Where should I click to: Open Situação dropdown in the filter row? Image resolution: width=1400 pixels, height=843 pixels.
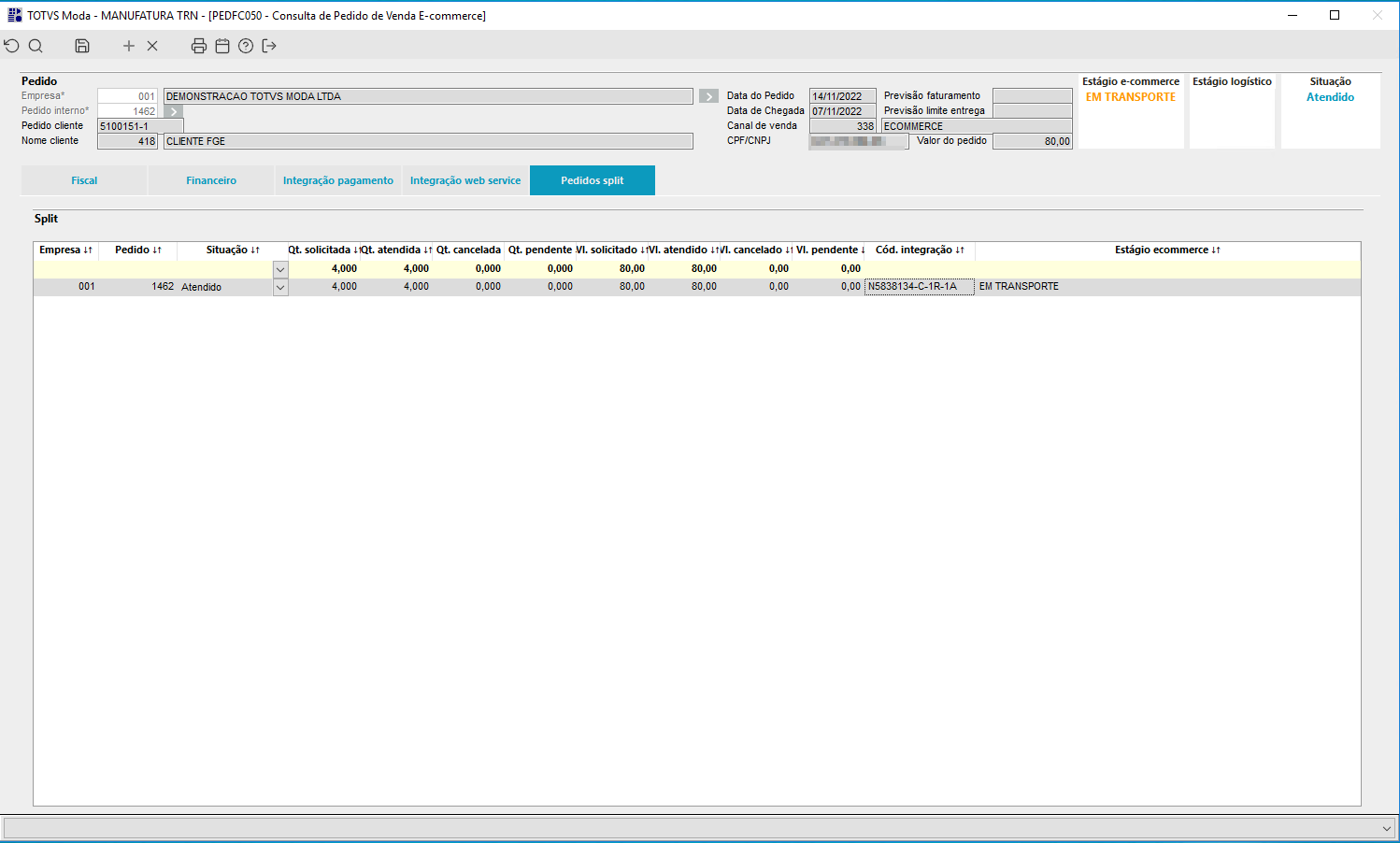[x=280, y=269]
